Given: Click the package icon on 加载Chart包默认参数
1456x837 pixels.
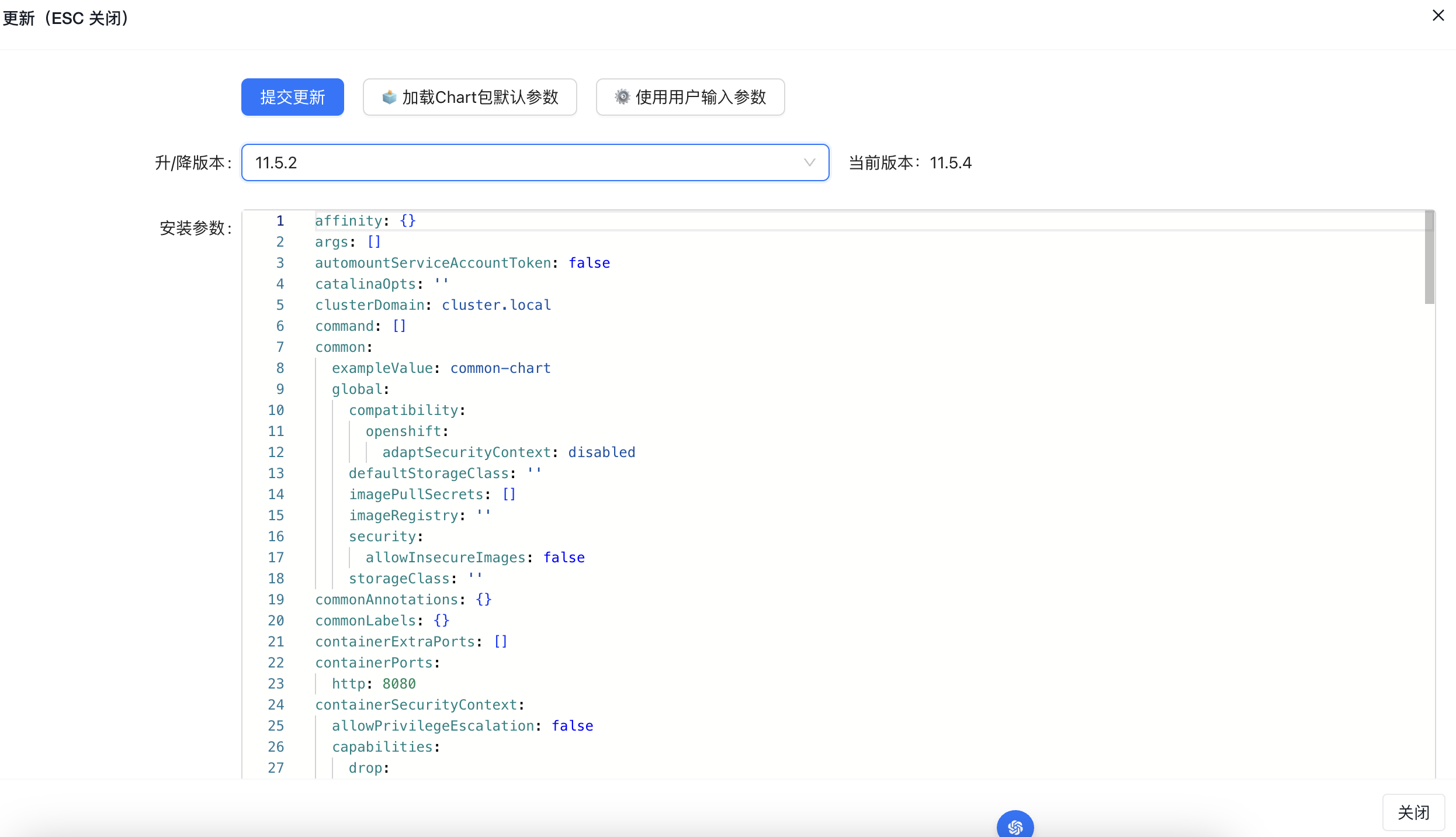Looking at the screenshot, I should [x=389, y=97].
